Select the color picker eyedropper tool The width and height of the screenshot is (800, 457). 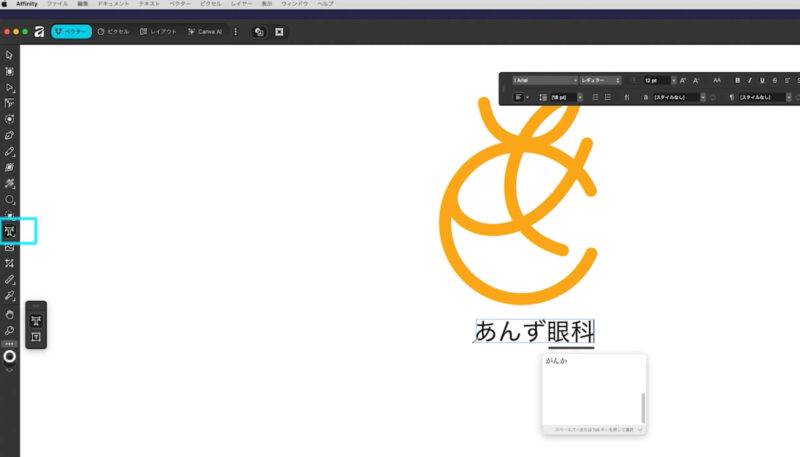tap(9, 296)
